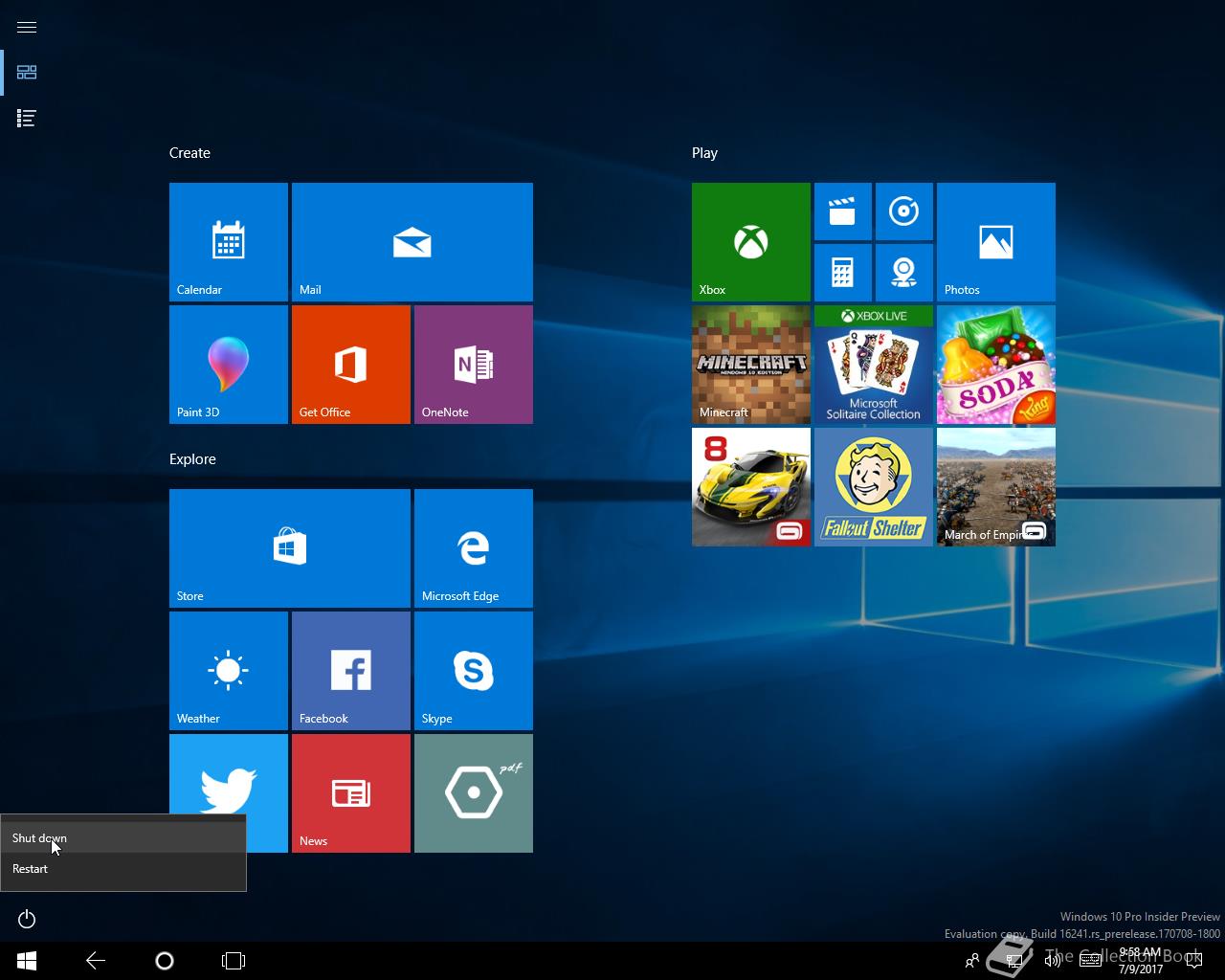This screenshot has width=1225, height=980.
Task: Open the Asphalt 8 racing car tile
Action: click(751, 487)
